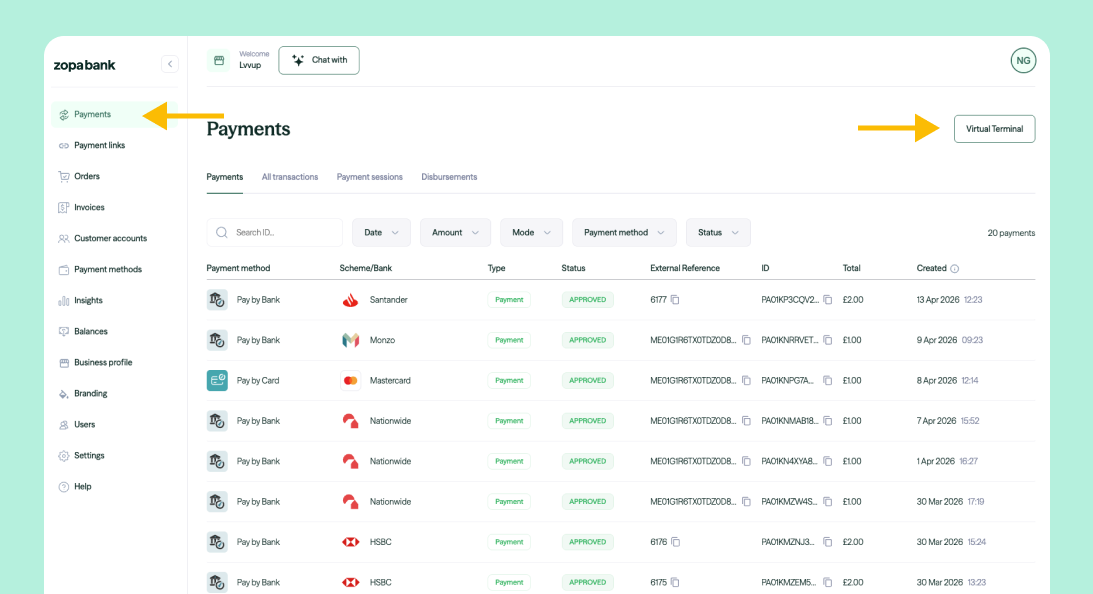Click the Payments sidebar icon

[x=63, y=114]
